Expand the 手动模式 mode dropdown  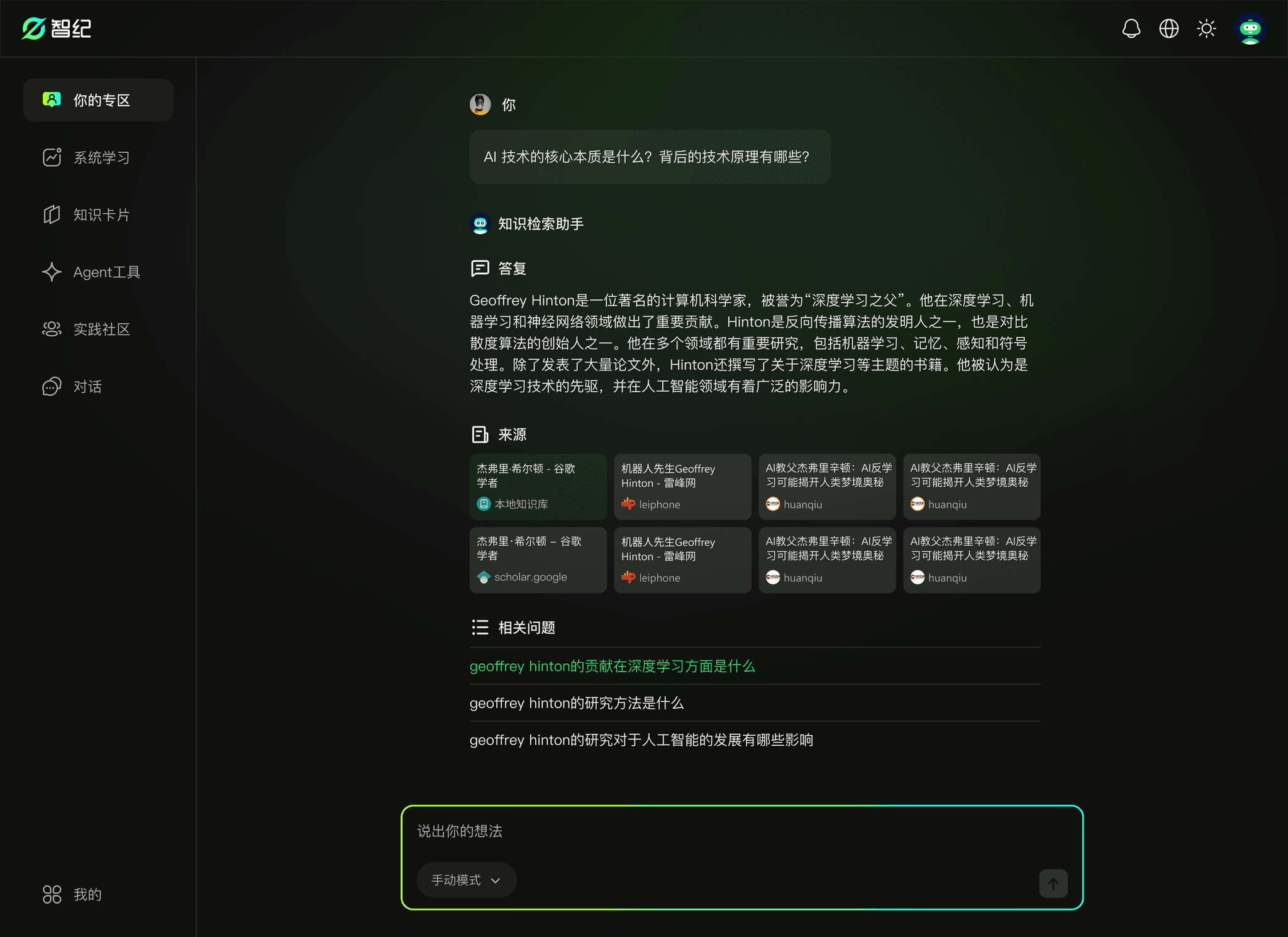pyautogui.click(x=466, y=880)
